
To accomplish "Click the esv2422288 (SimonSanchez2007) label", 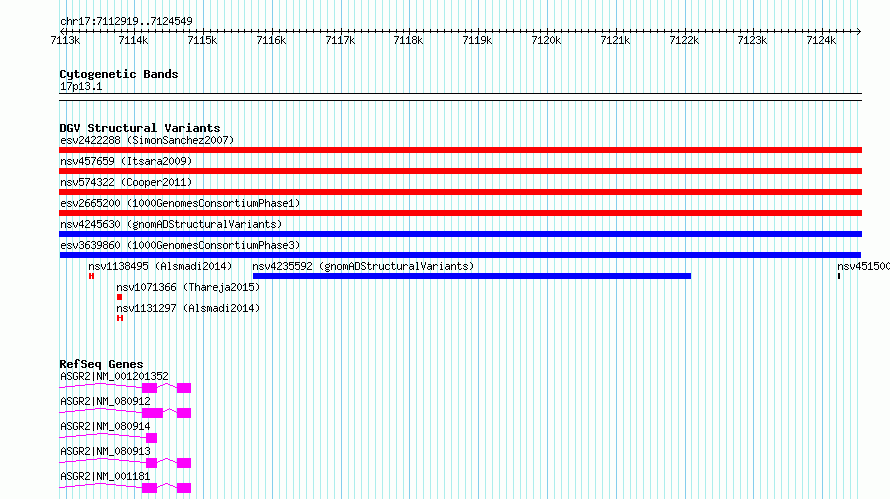I will (x=147, y=140).
